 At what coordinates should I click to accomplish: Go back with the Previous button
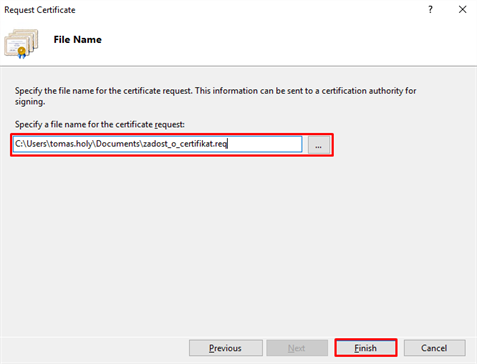click(x=226, y=348)
